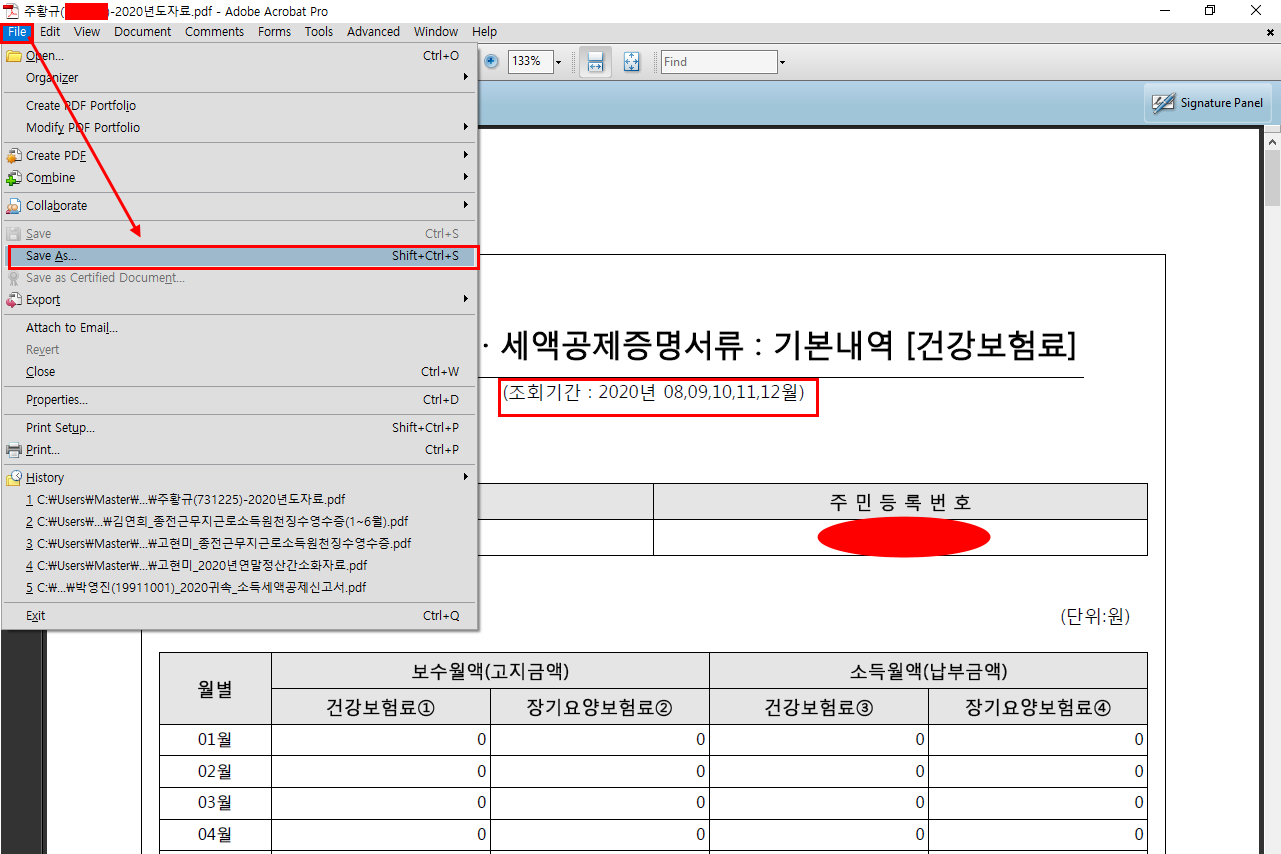Select Properties from File menu

point(57,400)
